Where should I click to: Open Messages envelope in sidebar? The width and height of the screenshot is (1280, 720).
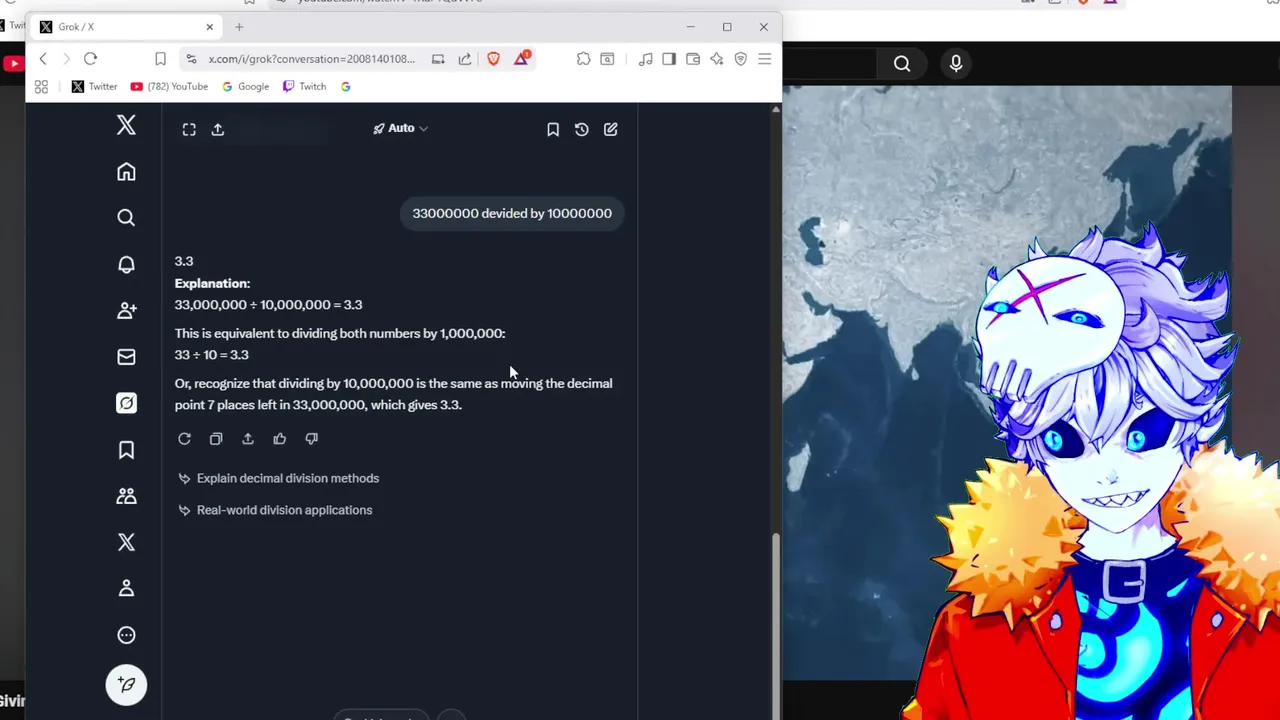(x=126, y=357)
